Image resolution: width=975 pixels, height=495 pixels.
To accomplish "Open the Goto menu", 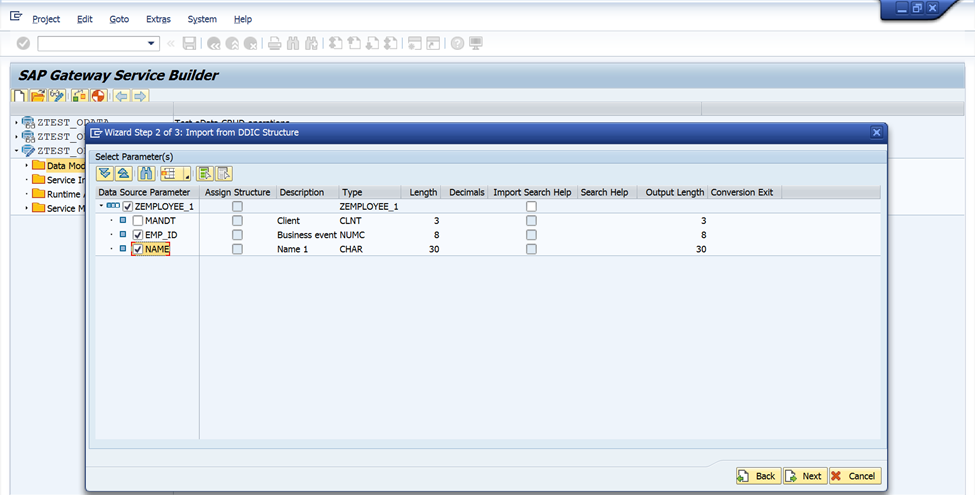I will [x=119, y=19].
